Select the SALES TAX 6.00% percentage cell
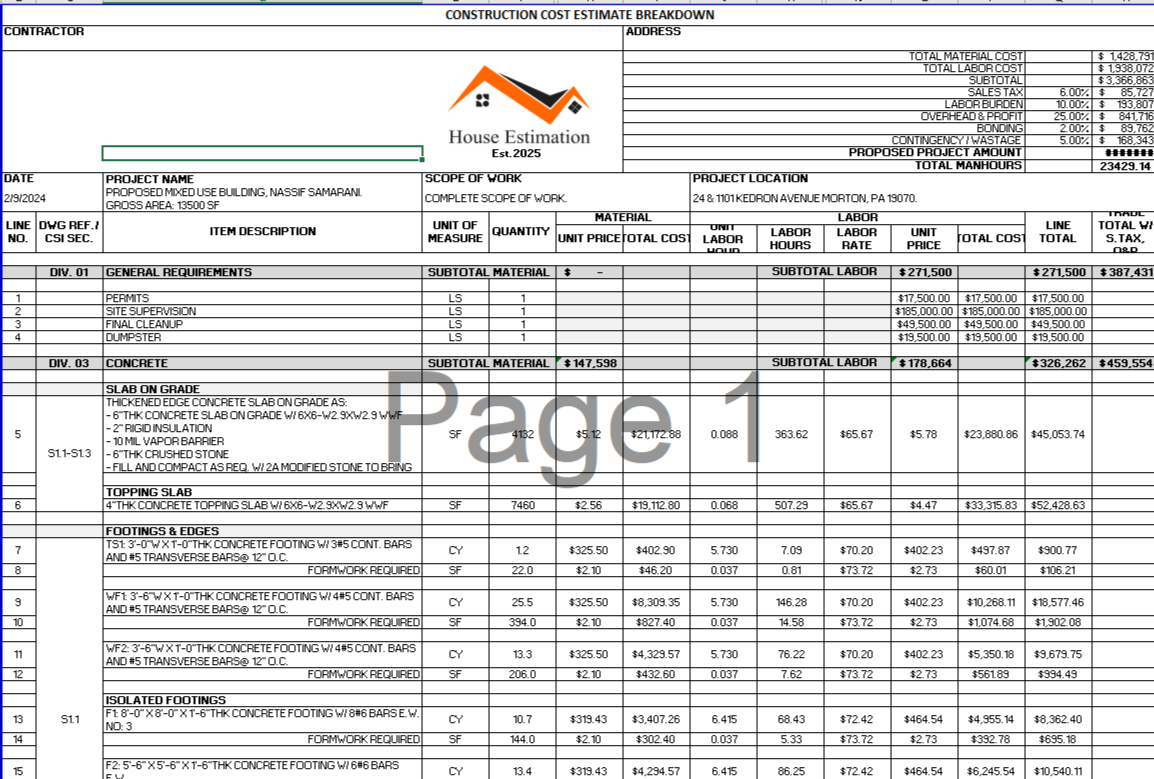 coord(1073,92)
